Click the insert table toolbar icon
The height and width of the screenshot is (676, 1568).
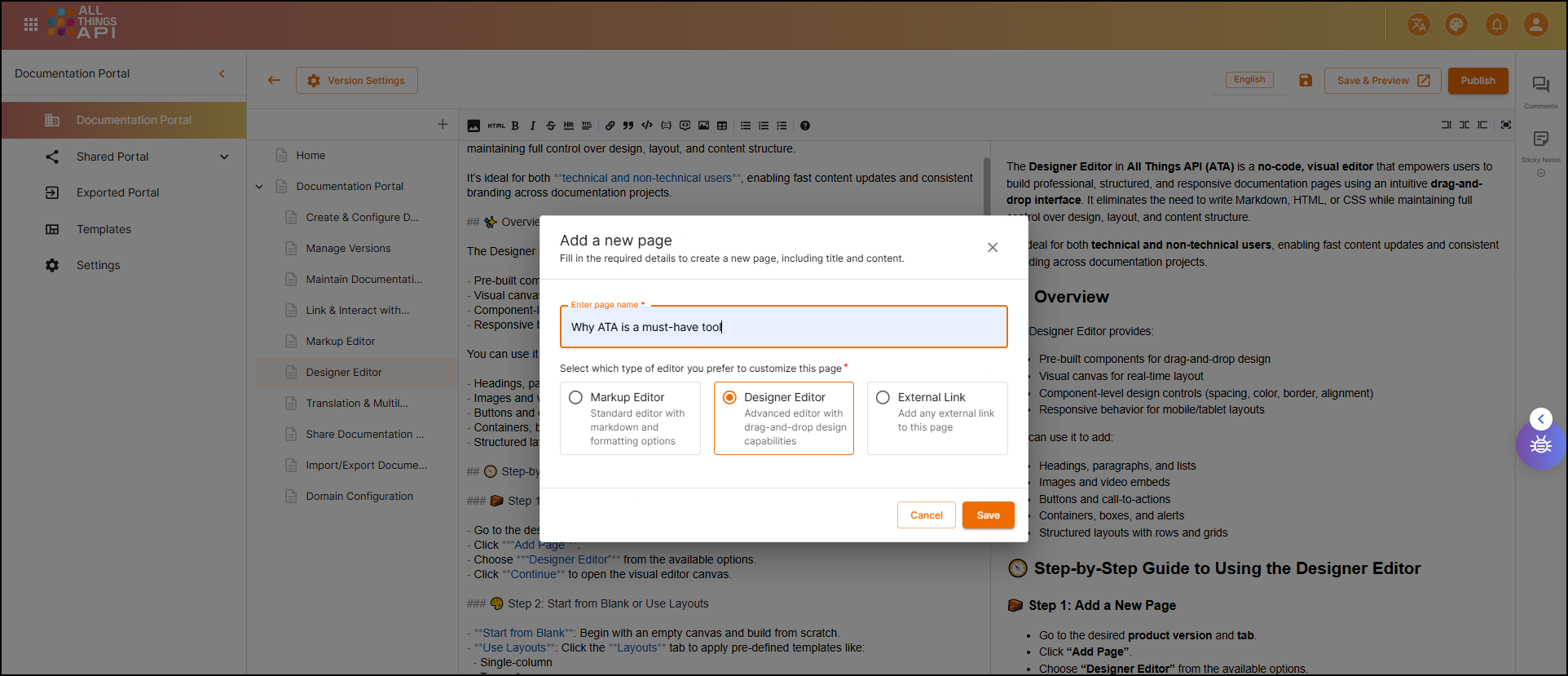[x=722, y=126]
